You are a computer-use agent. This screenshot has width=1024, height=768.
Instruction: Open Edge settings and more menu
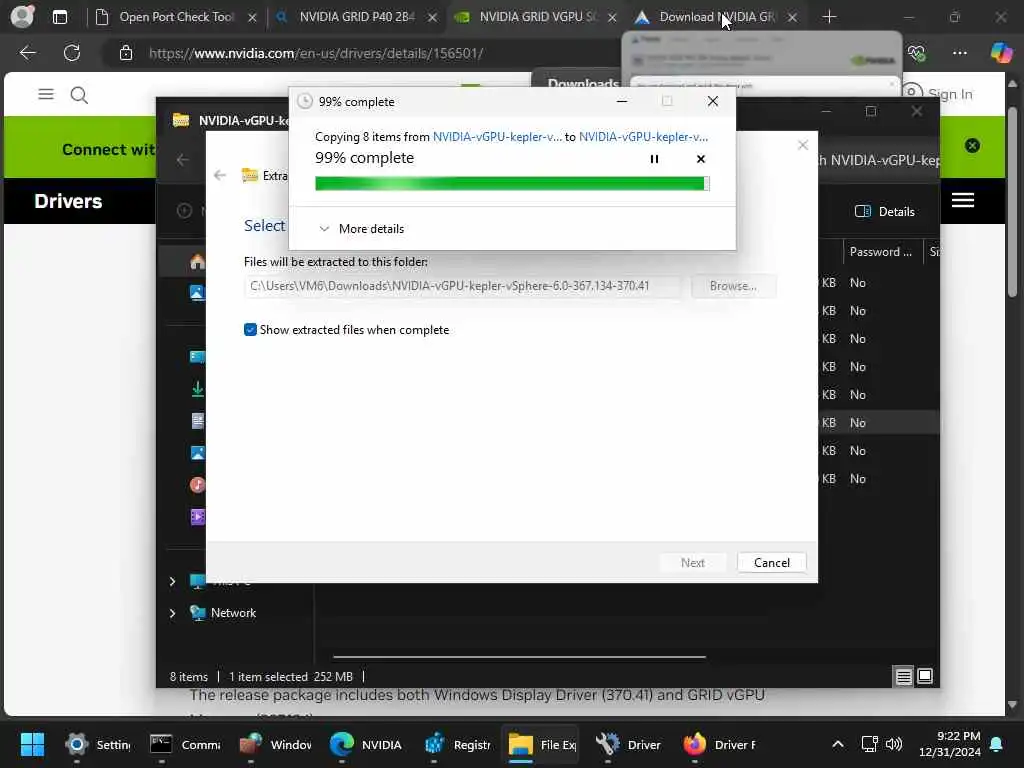(959, 53)
